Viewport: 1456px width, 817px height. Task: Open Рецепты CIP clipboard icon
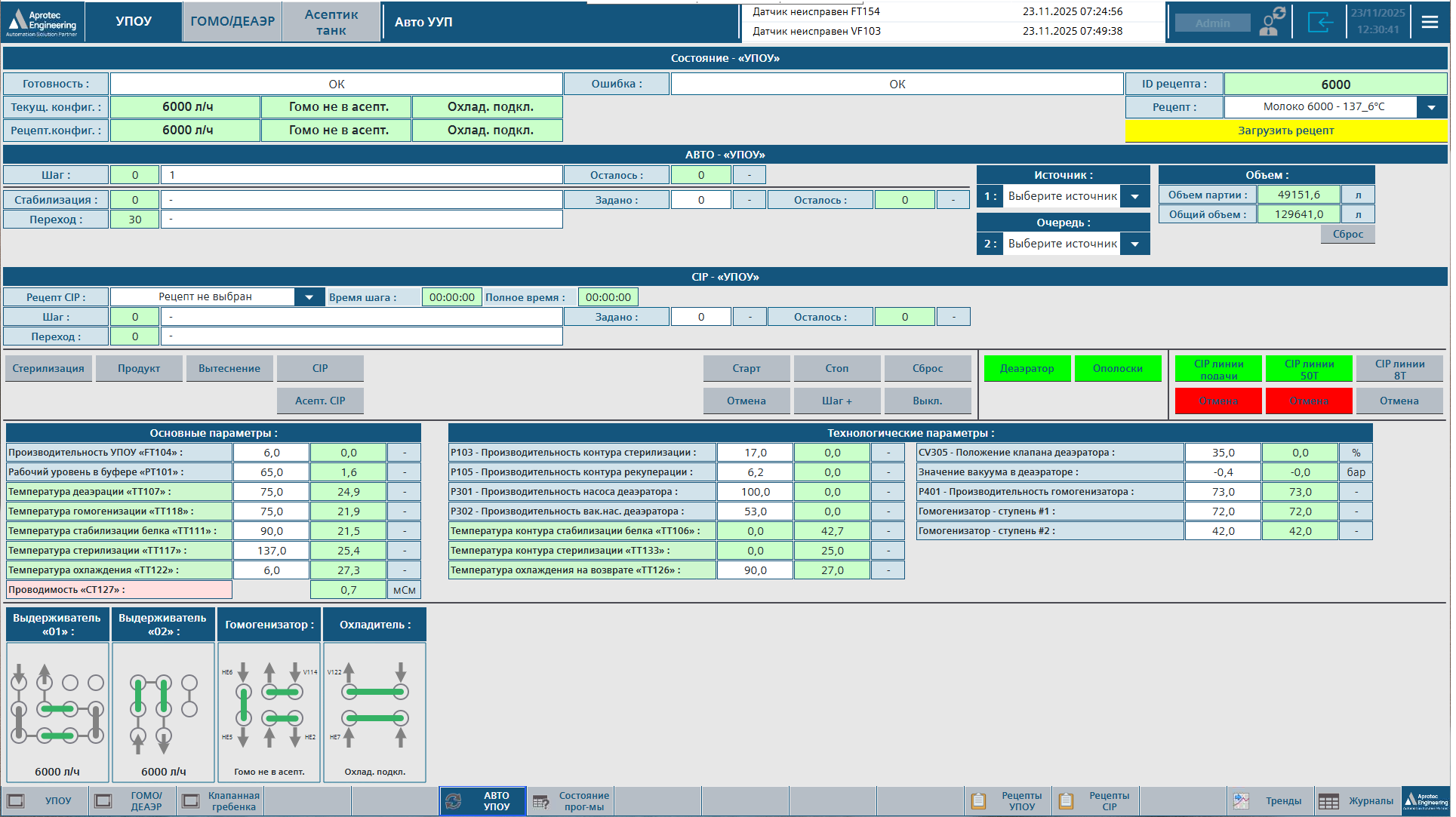tap(1067, 801)
